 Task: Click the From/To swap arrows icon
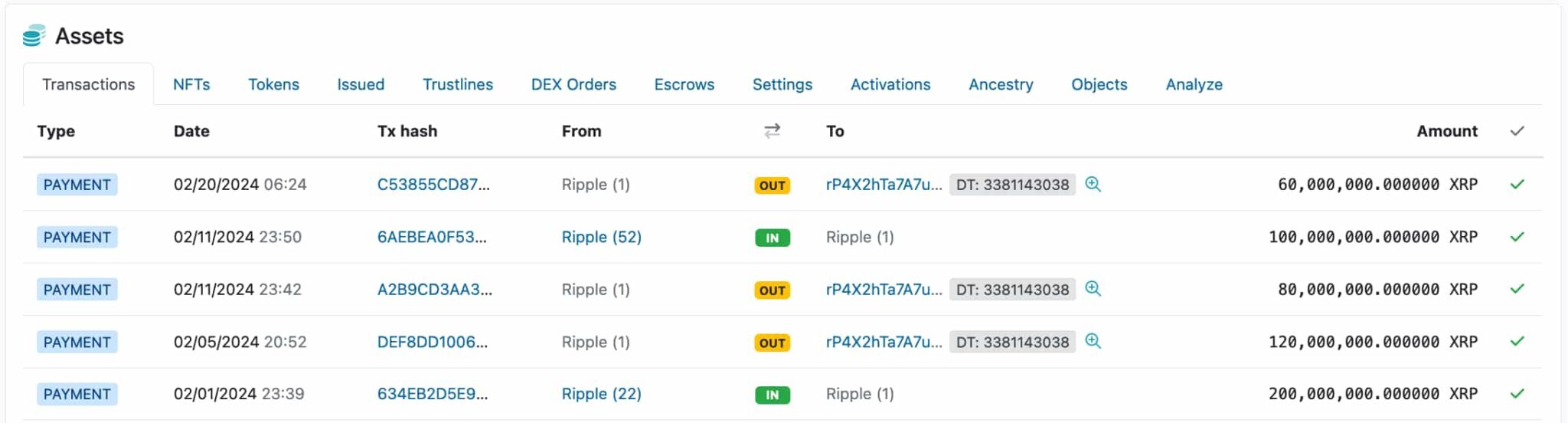click(x=772, y=131)
